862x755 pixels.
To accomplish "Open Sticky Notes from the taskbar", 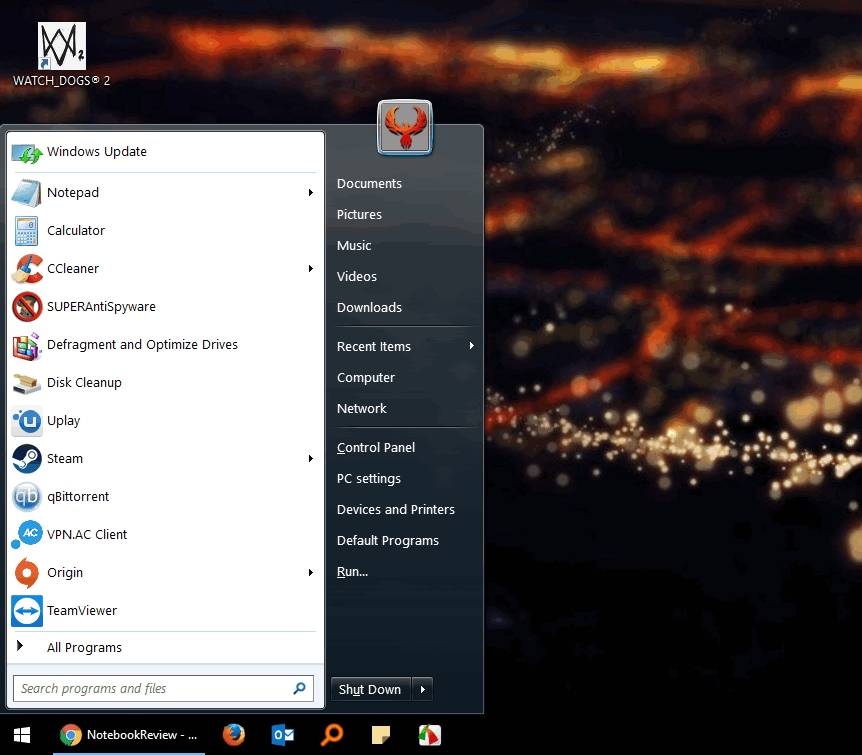I will point(380,735).
